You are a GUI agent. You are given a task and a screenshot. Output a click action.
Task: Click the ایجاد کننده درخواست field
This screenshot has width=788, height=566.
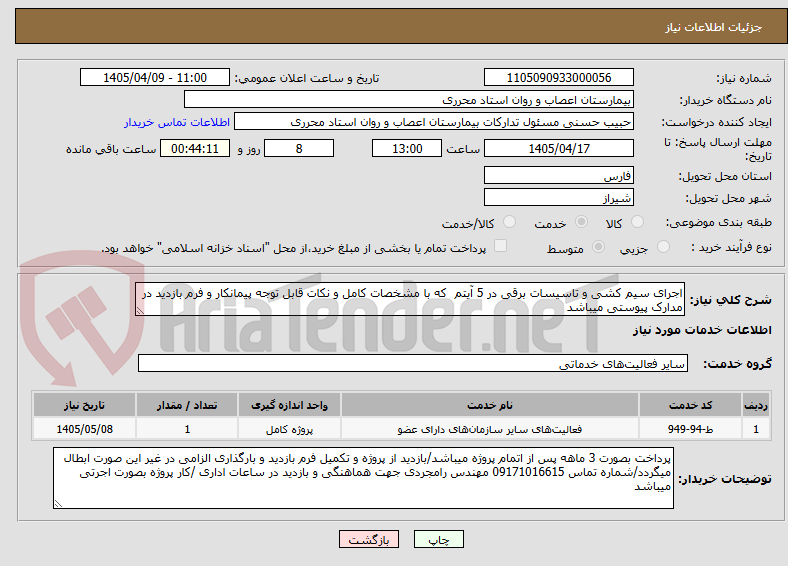click(x=434, y=122)
